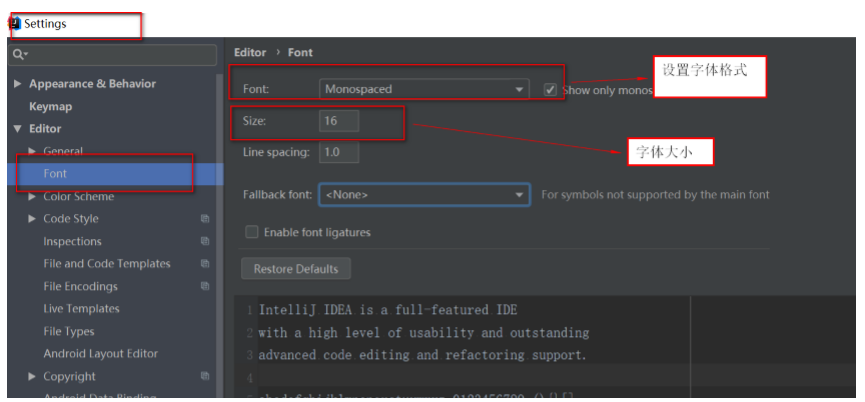The image size is (865, 402).
Task: Click 'Font' in the breadcrumb header
Action: (300, 52)
